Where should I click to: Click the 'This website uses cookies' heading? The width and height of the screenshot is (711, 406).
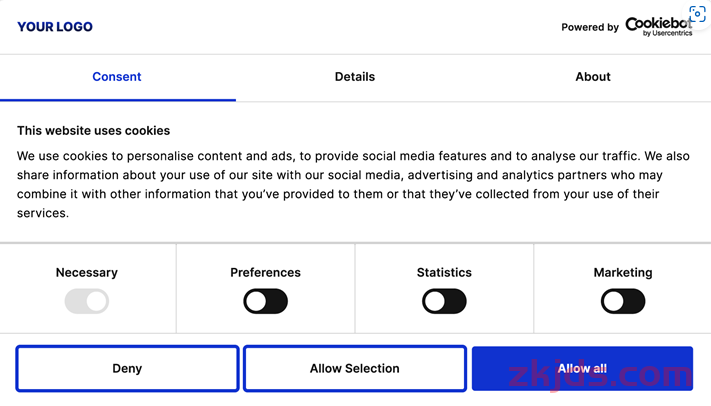pos(93,131)
